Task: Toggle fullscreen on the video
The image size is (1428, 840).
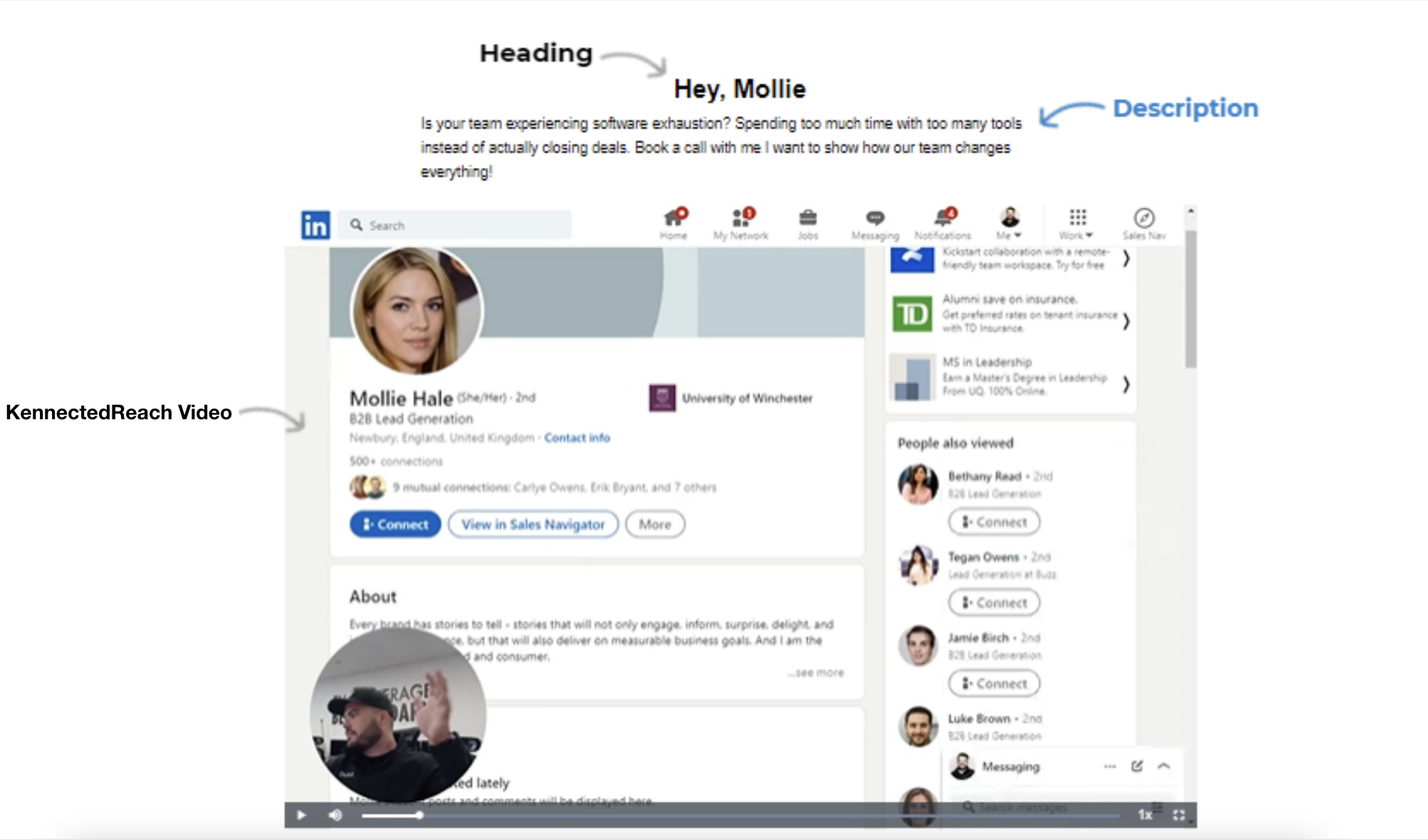Action: click(1180, 815)
